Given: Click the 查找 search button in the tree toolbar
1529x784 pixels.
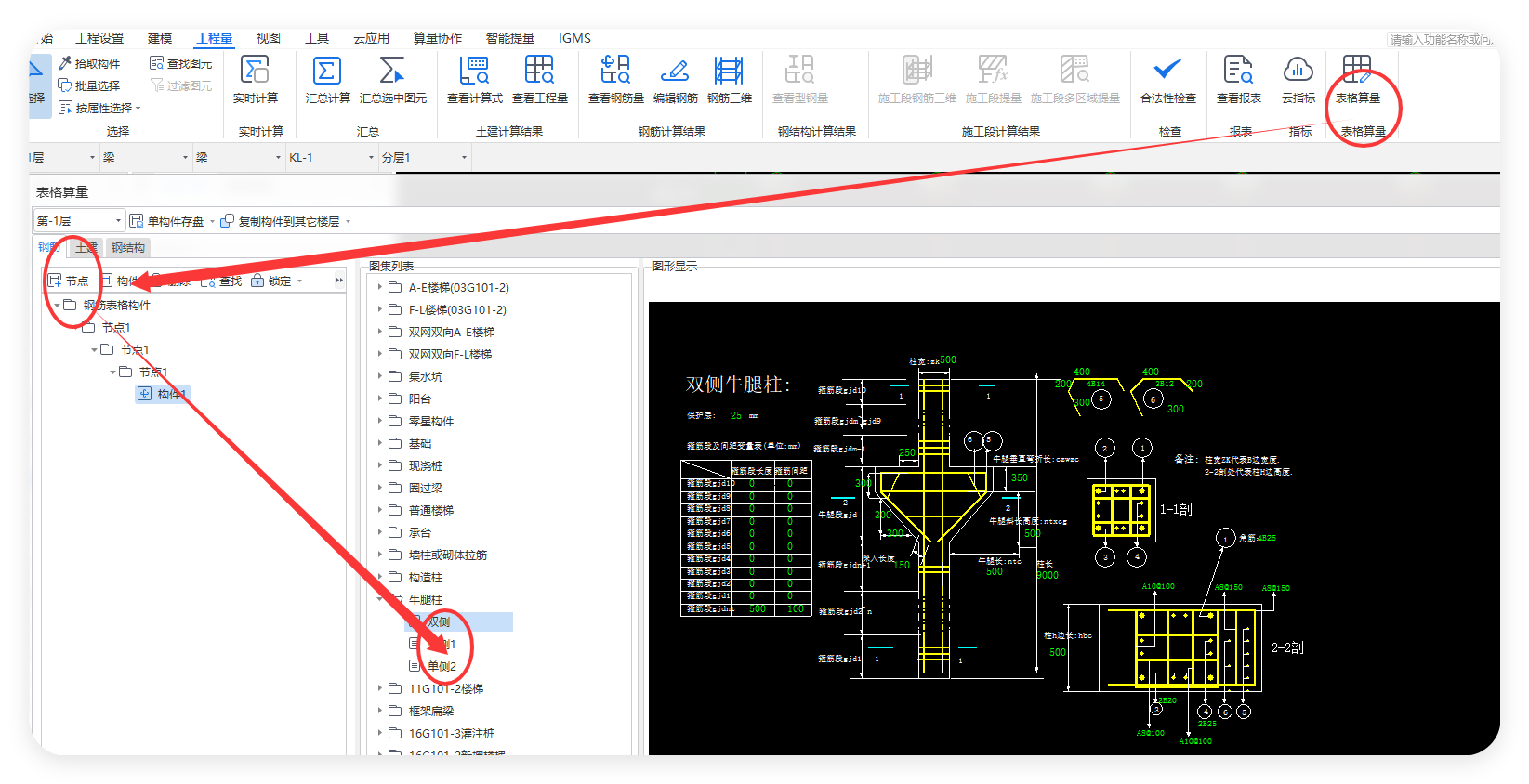Looking at the screenshot, I should coord(221,281).
